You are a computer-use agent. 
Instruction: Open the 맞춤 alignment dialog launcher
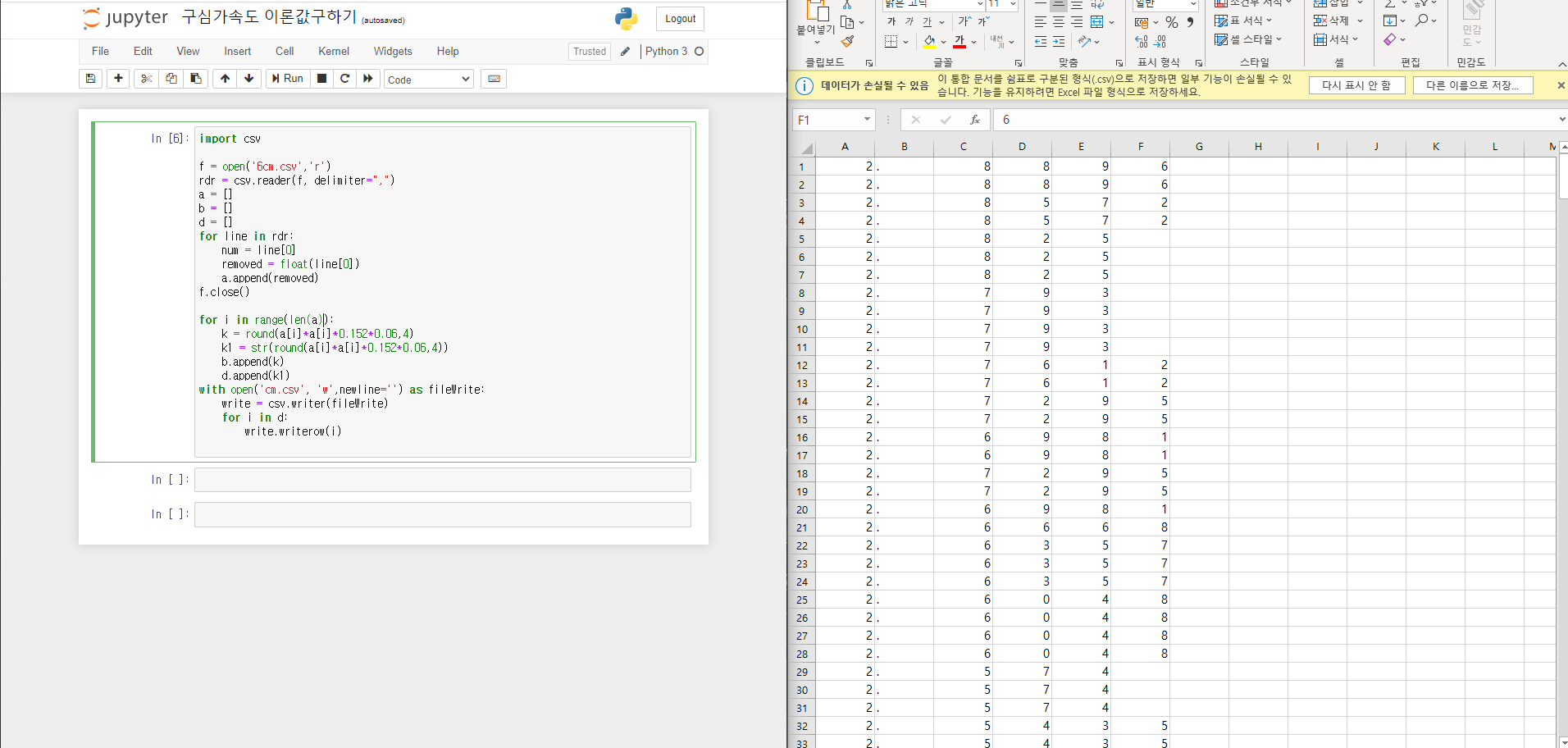1119,63
